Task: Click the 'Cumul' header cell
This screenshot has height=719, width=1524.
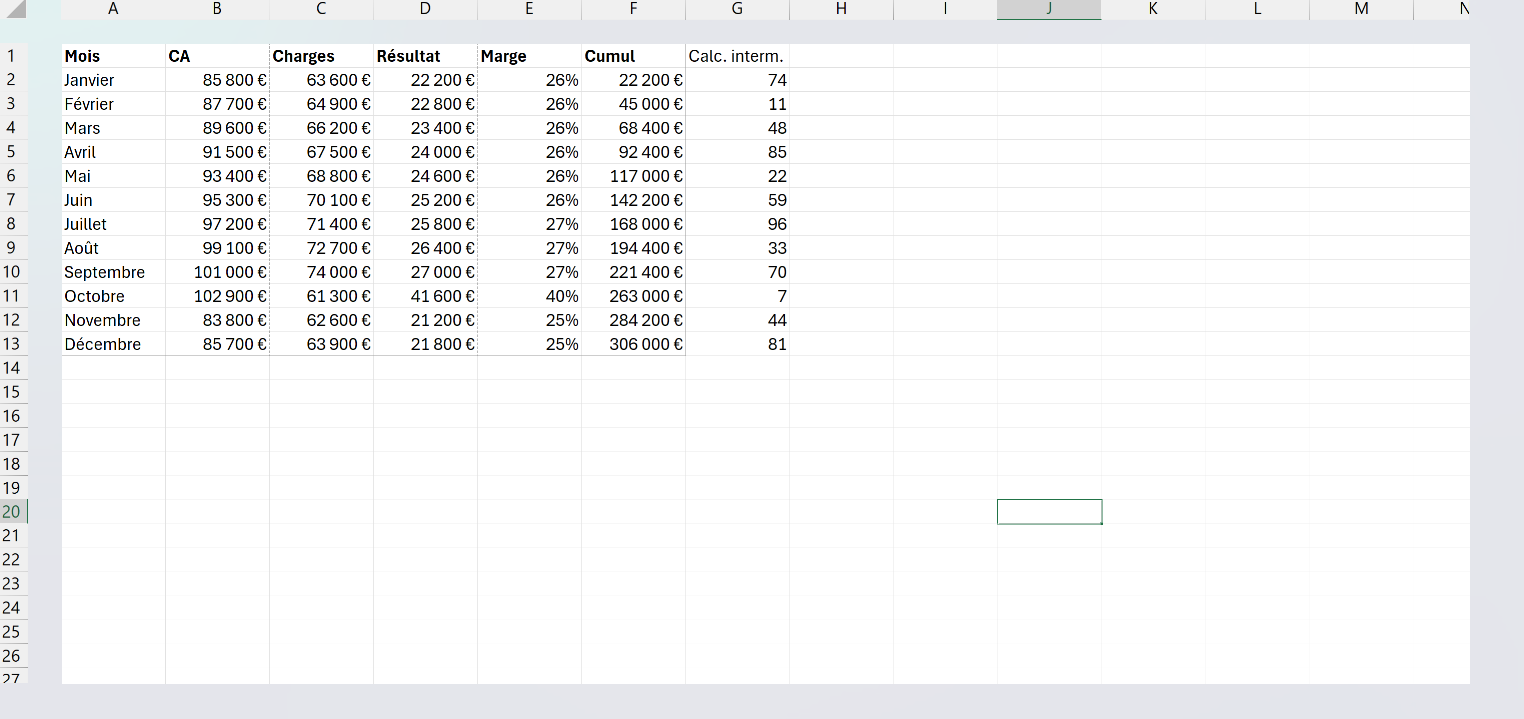Action: [x=633, y=56]
